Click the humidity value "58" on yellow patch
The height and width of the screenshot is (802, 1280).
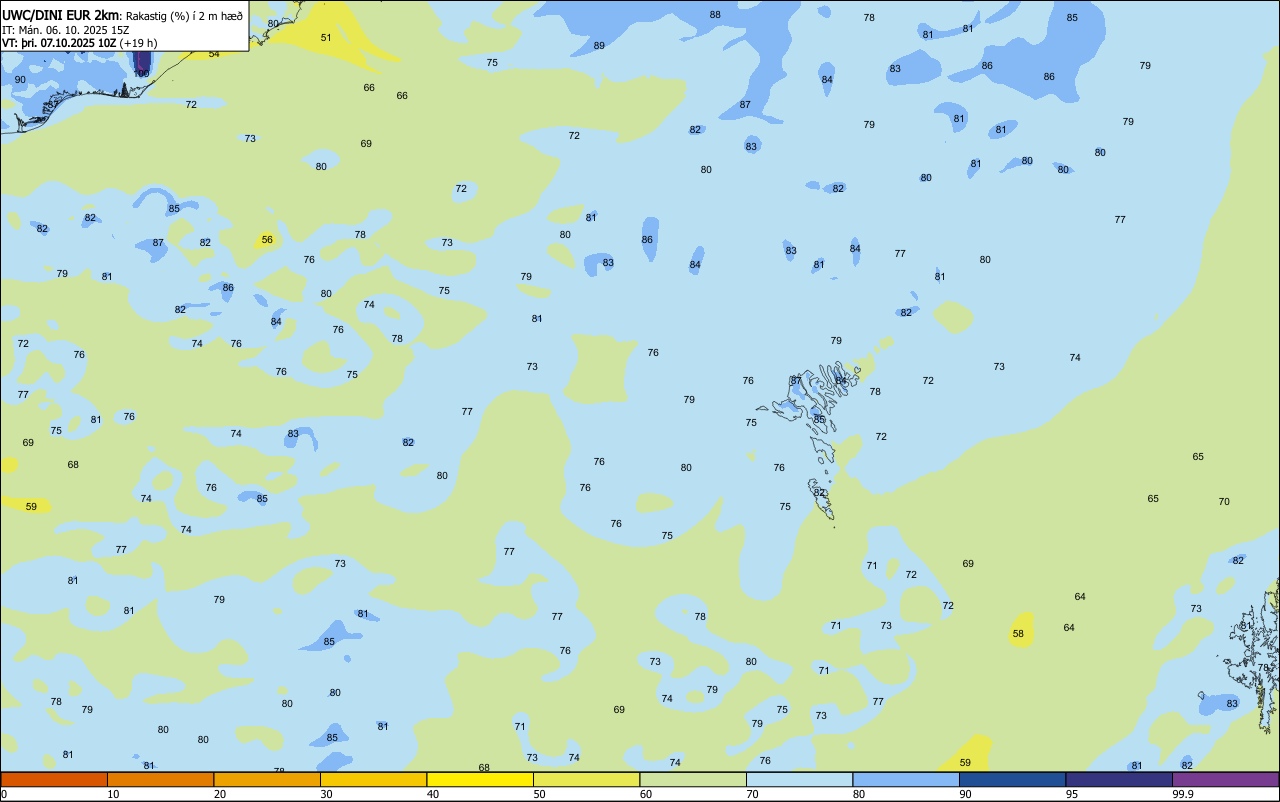[1019, 634]
